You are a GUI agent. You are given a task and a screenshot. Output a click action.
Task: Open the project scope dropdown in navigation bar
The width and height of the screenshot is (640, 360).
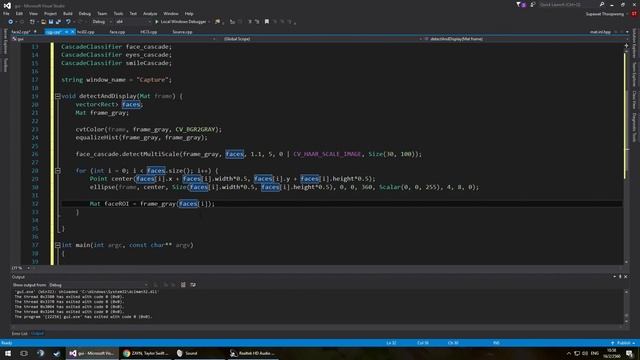[x=113, y=39]
